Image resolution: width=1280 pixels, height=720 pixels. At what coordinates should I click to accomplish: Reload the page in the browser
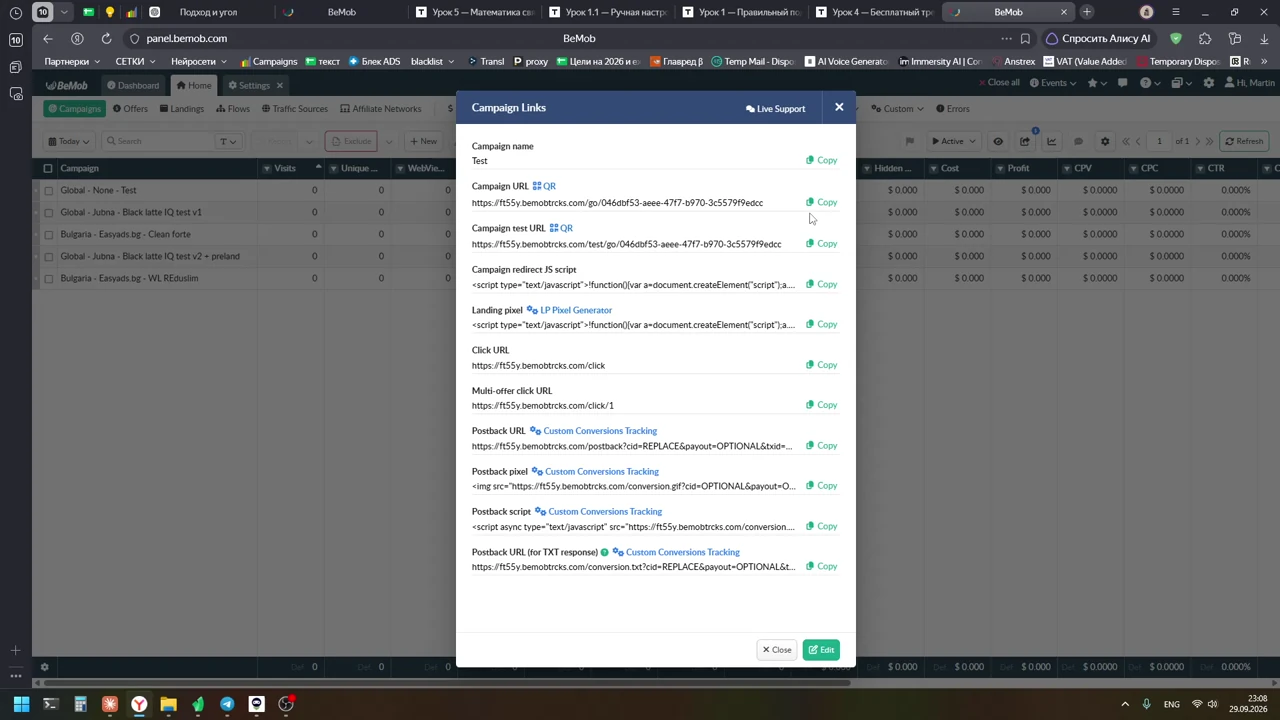(106, 38)
